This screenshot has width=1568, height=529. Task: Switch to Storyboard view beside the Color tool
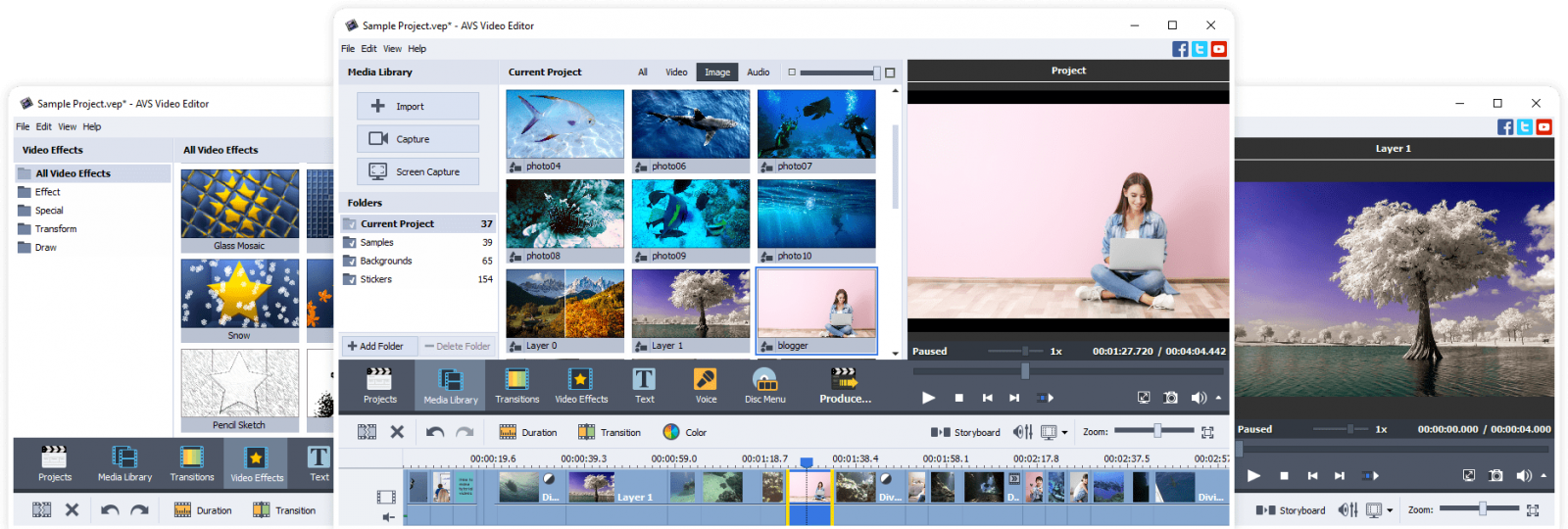pyautogui.click(x=966, y=432)
